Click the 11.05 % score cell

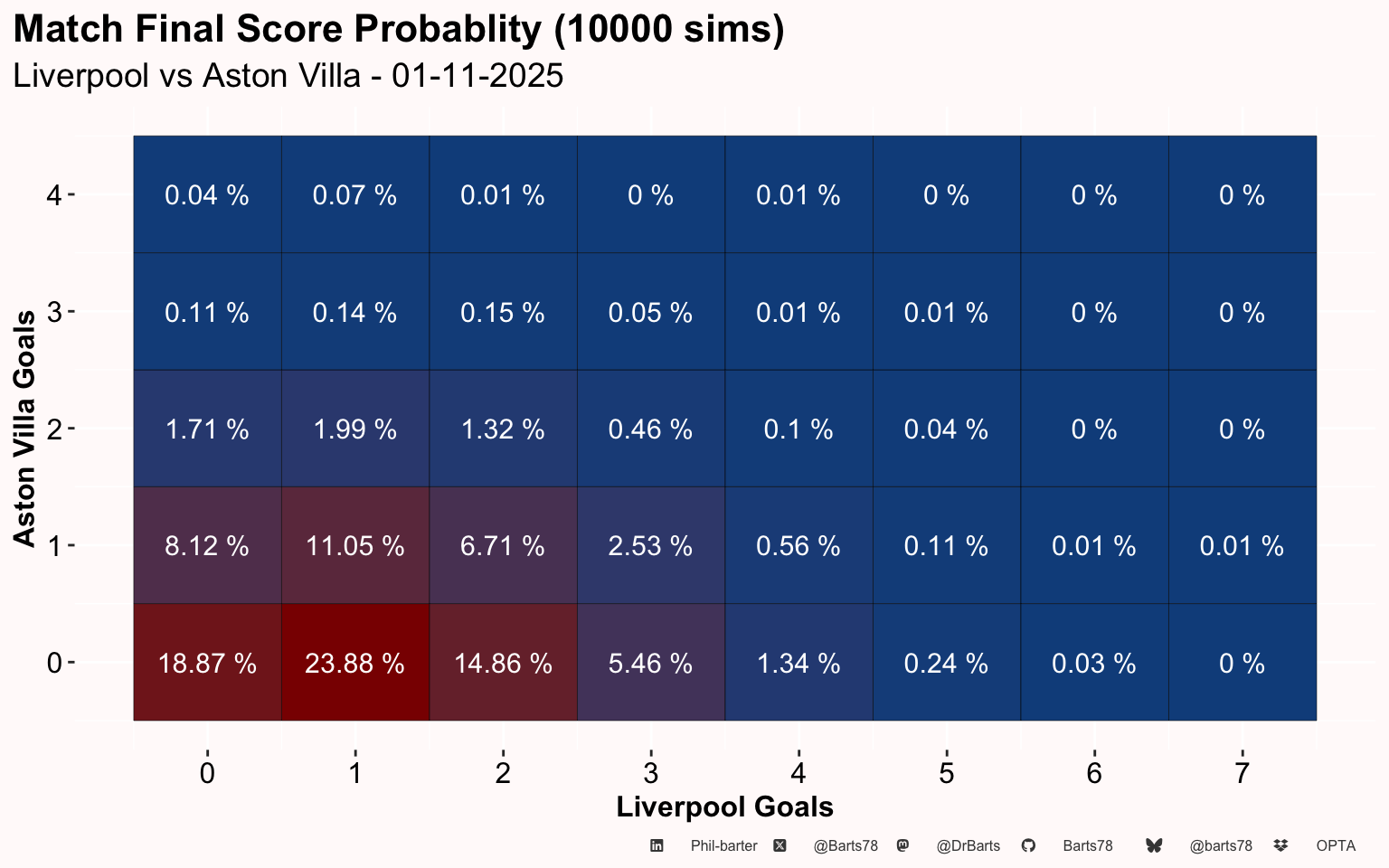point(354,545)
